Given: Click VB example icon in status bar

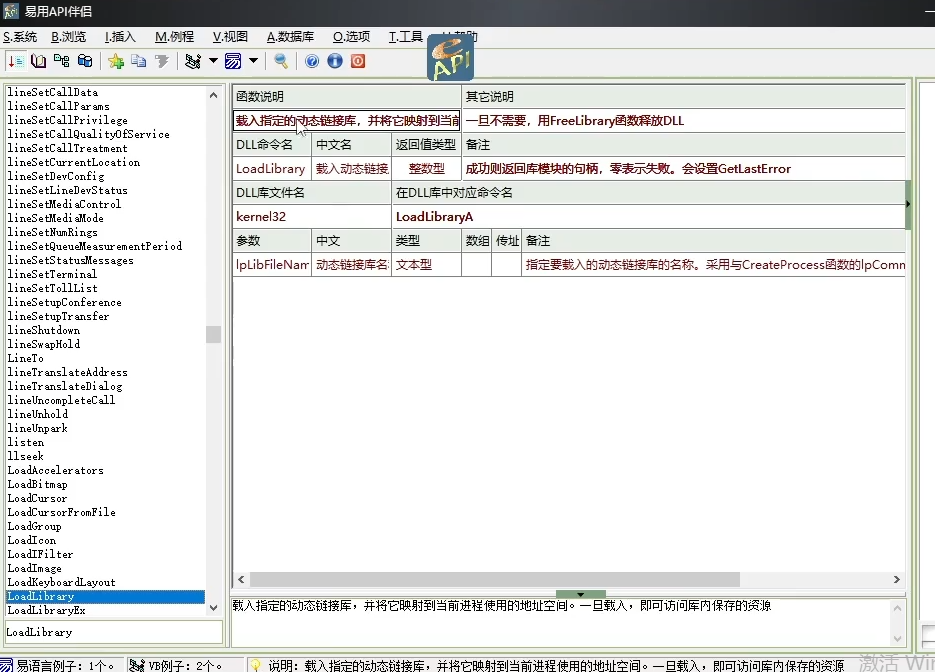Looking at the screenshot, I should click(x=137, y=665).
